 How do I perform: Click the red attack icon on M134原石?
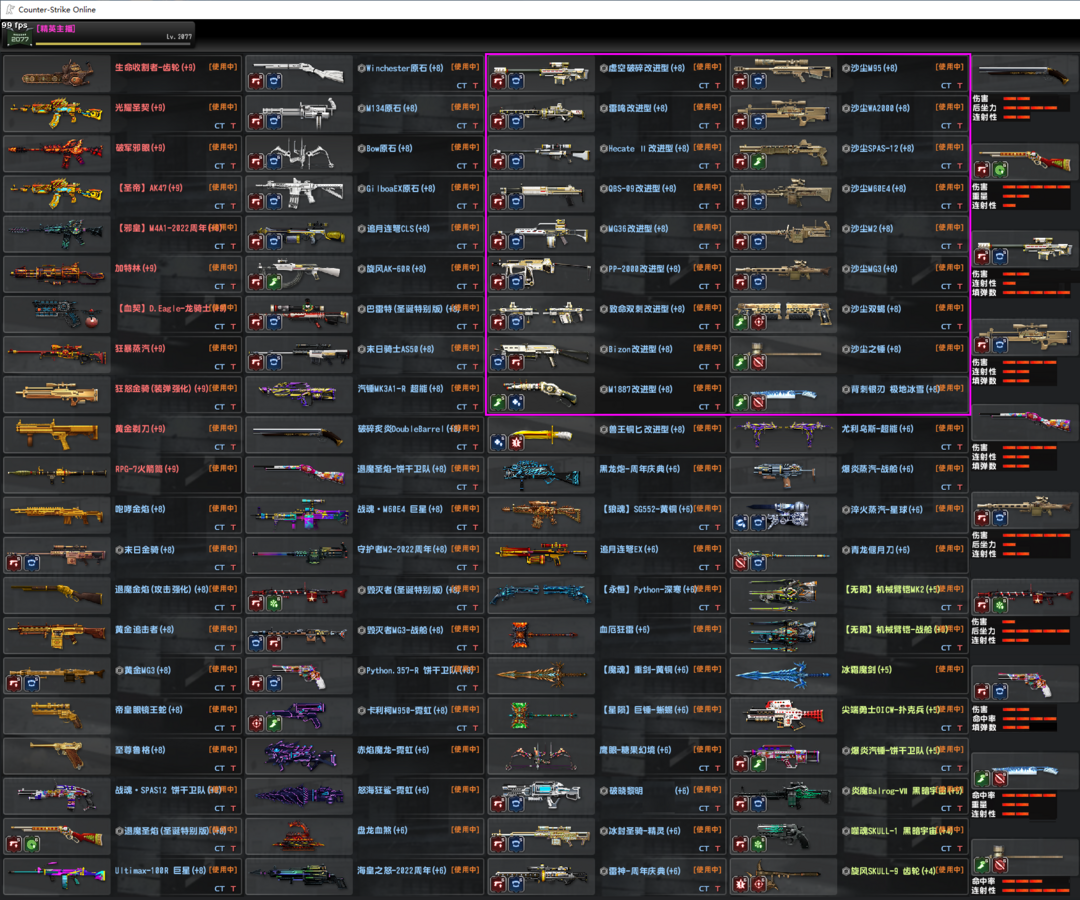(256, 121)
